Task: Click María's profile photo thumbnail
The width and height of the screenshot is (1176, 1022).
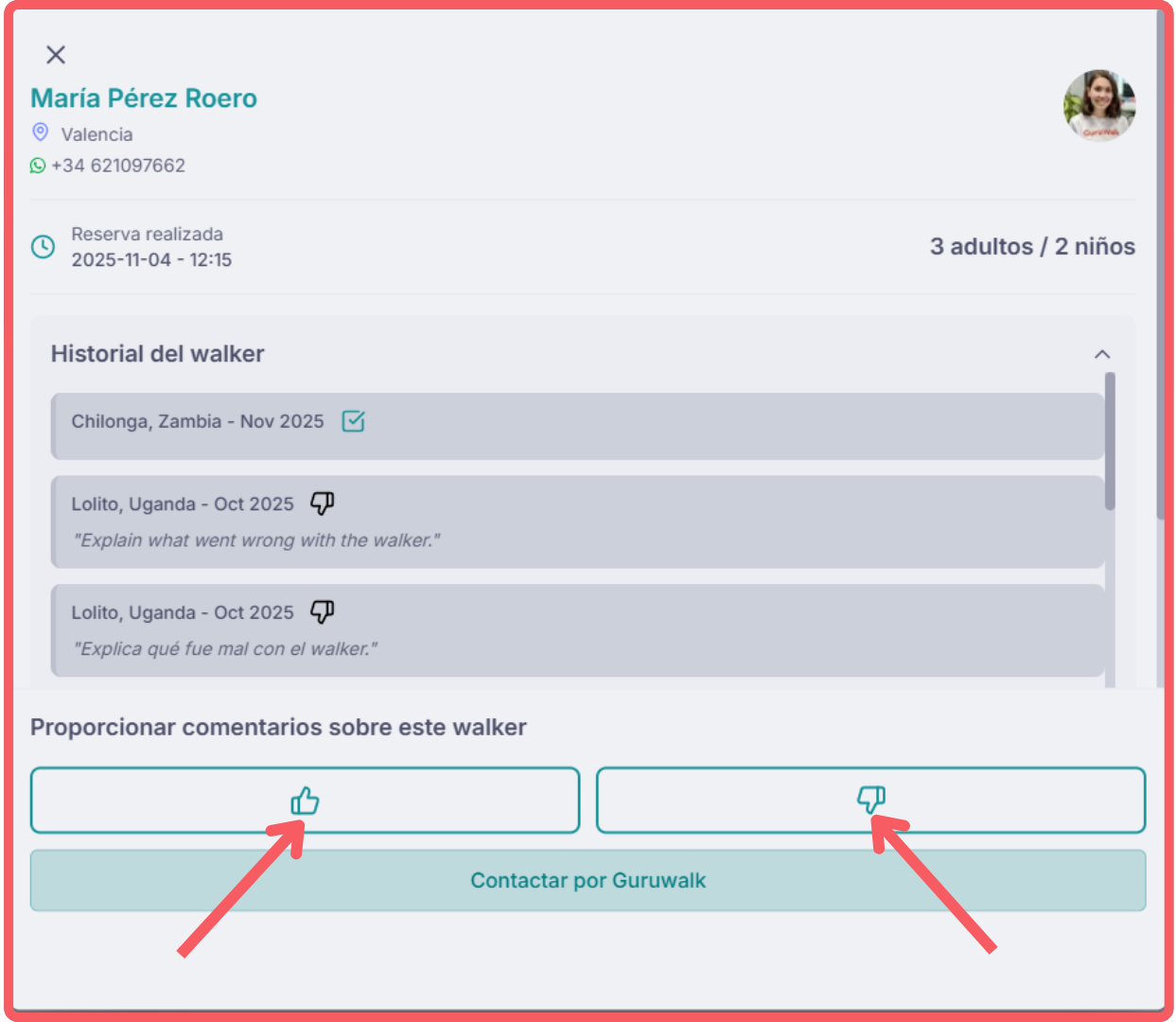Action: point(1098,105)
